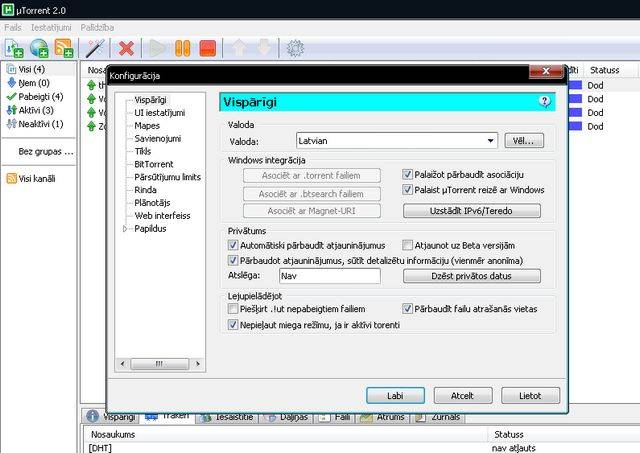Image resolution: width=640 pixels, height=453 pixels.
Task: Select Mapes in settings tree
Action: coord(147,126)
